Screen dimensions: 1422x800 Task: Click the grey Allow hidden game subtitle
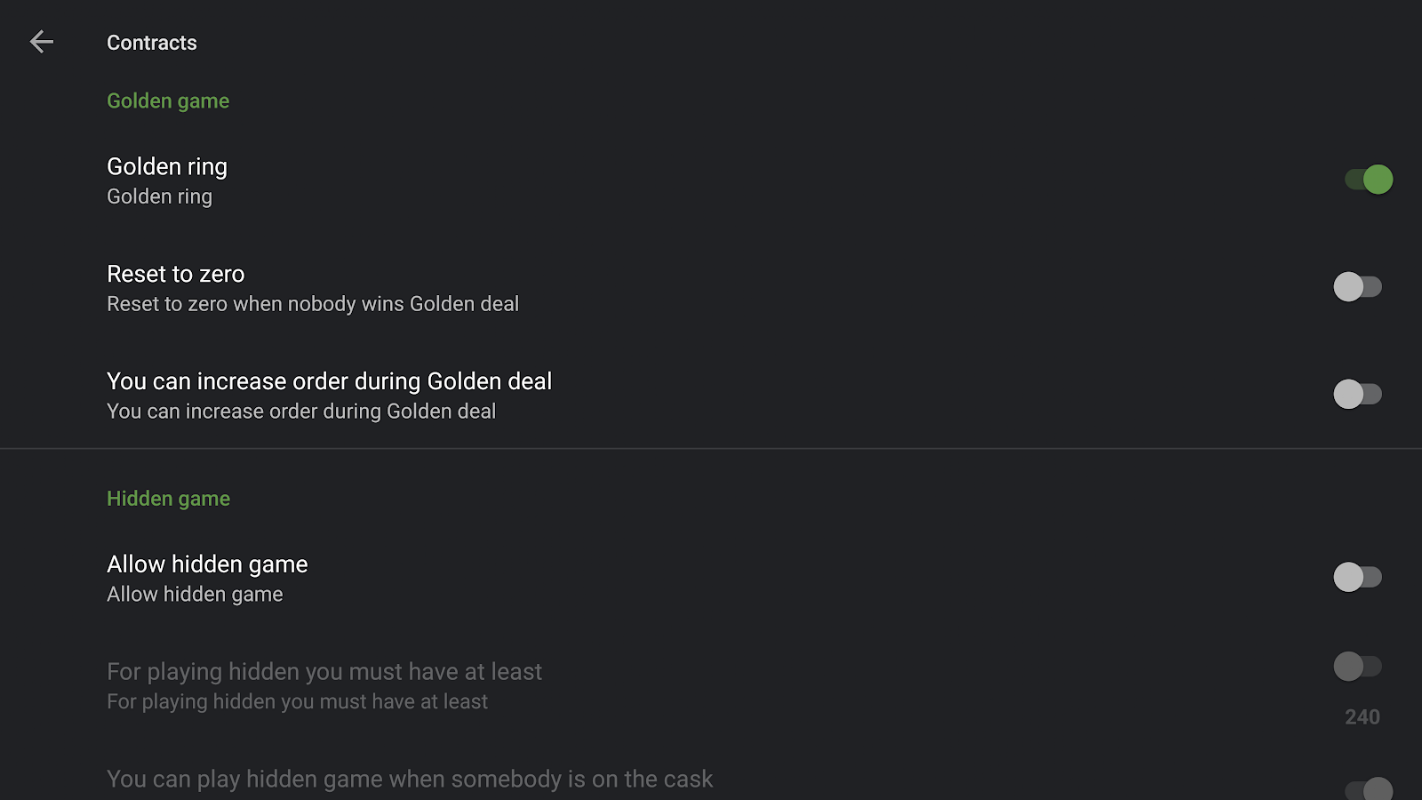tap(195, 594)
